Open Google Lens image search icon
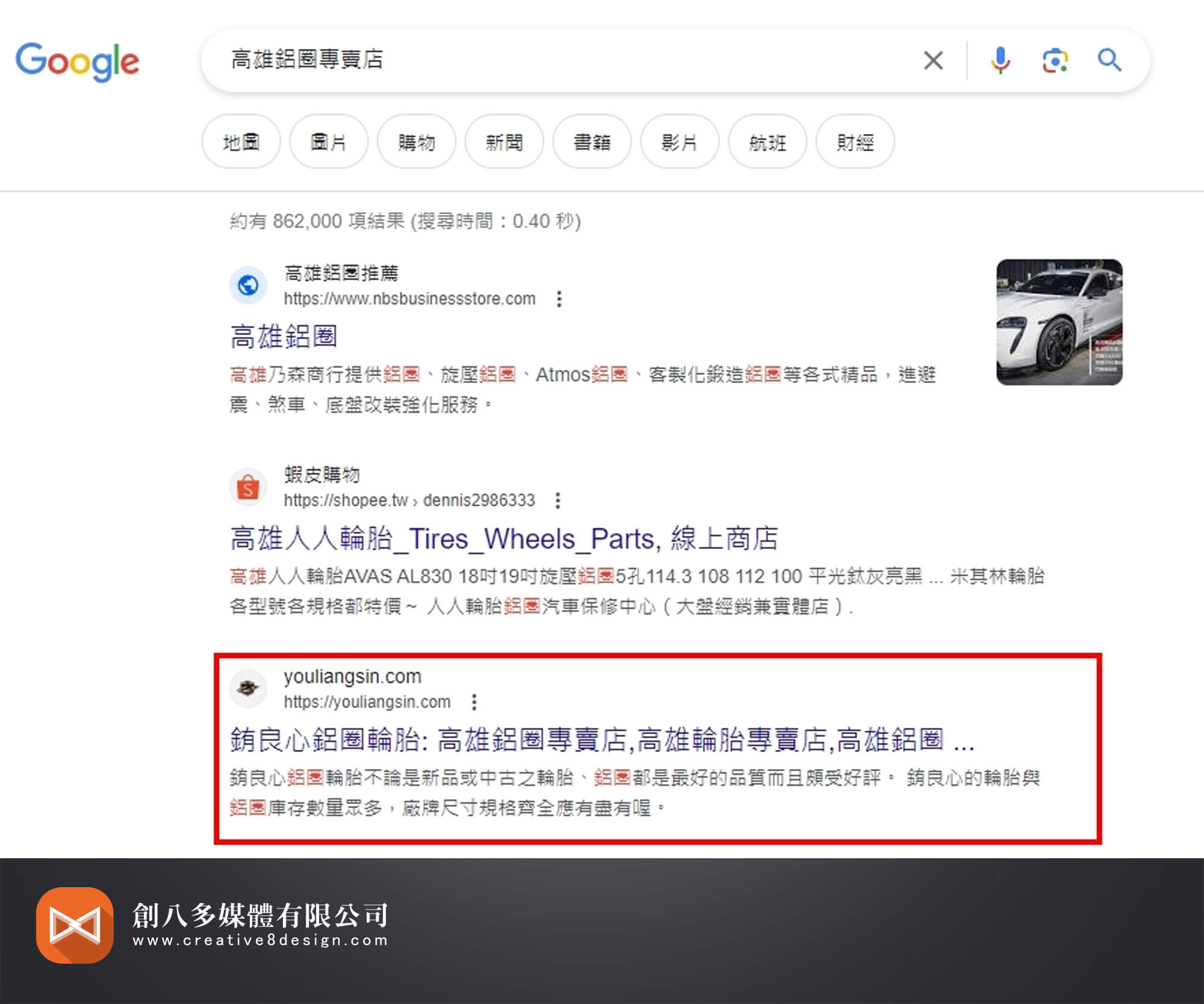 point(1055,60)
